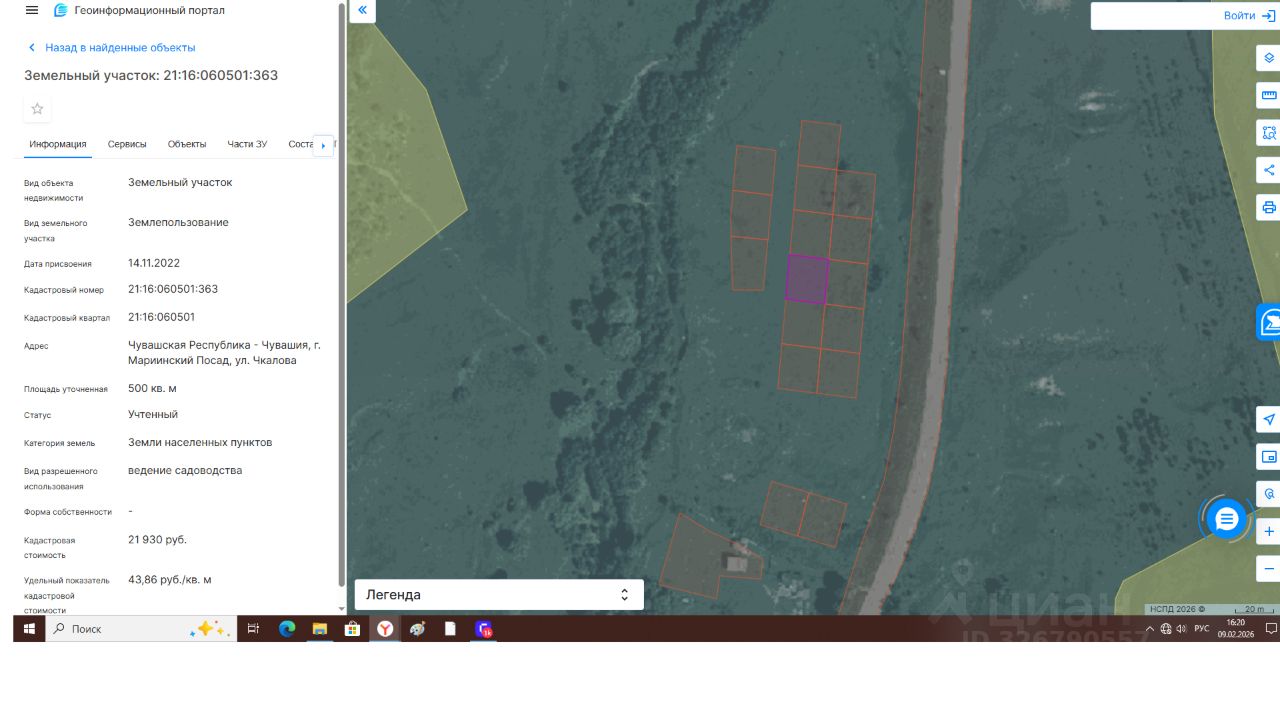
Task: Select the ruler measurement tool
Action: pos(1269,96)
